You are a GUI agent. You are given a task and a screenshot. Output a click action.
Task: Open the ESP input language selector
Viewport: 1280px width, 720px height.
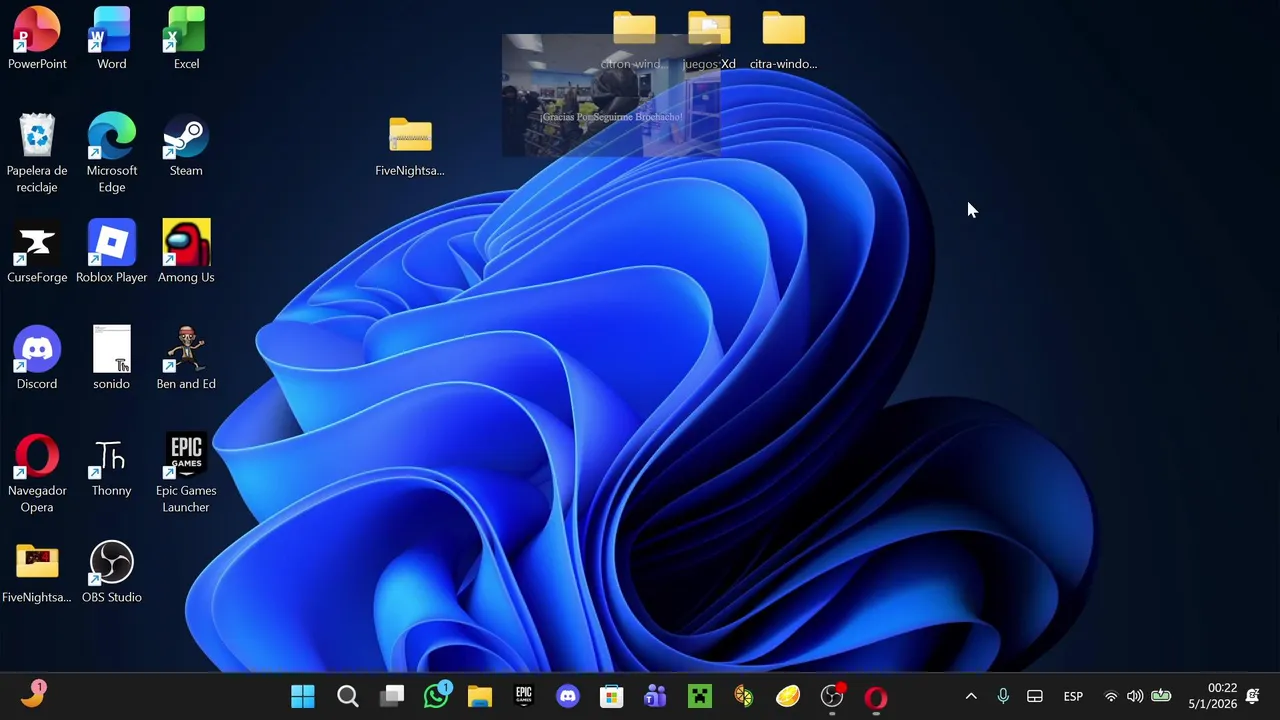[1073, 696]
